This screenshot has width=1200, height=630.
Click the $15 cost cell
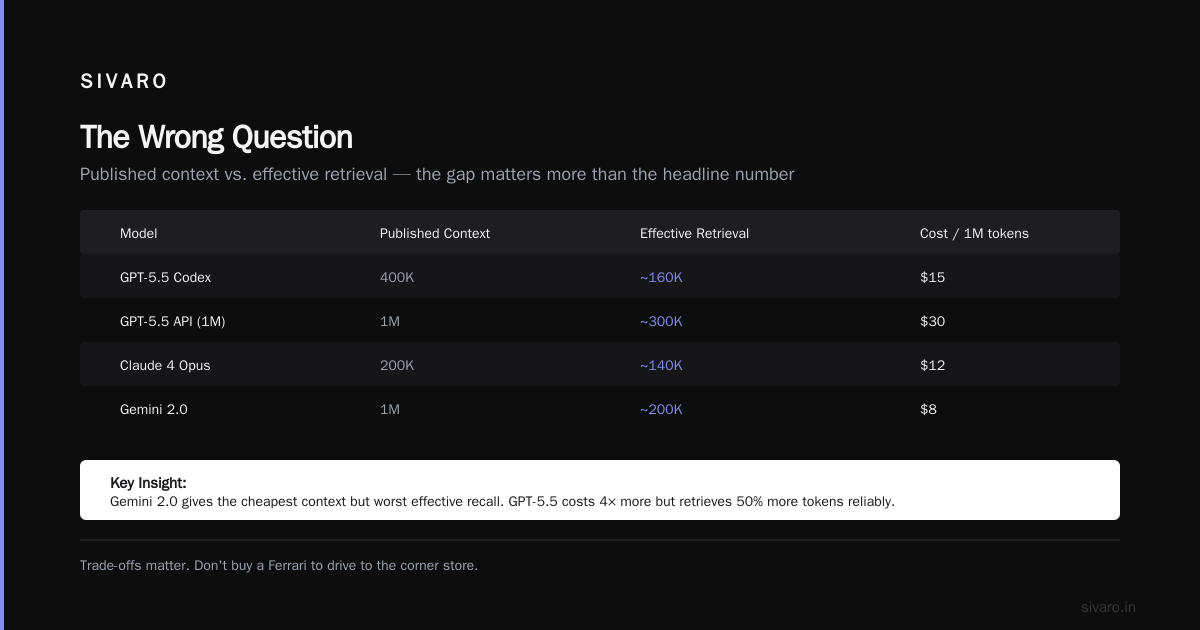932,277
